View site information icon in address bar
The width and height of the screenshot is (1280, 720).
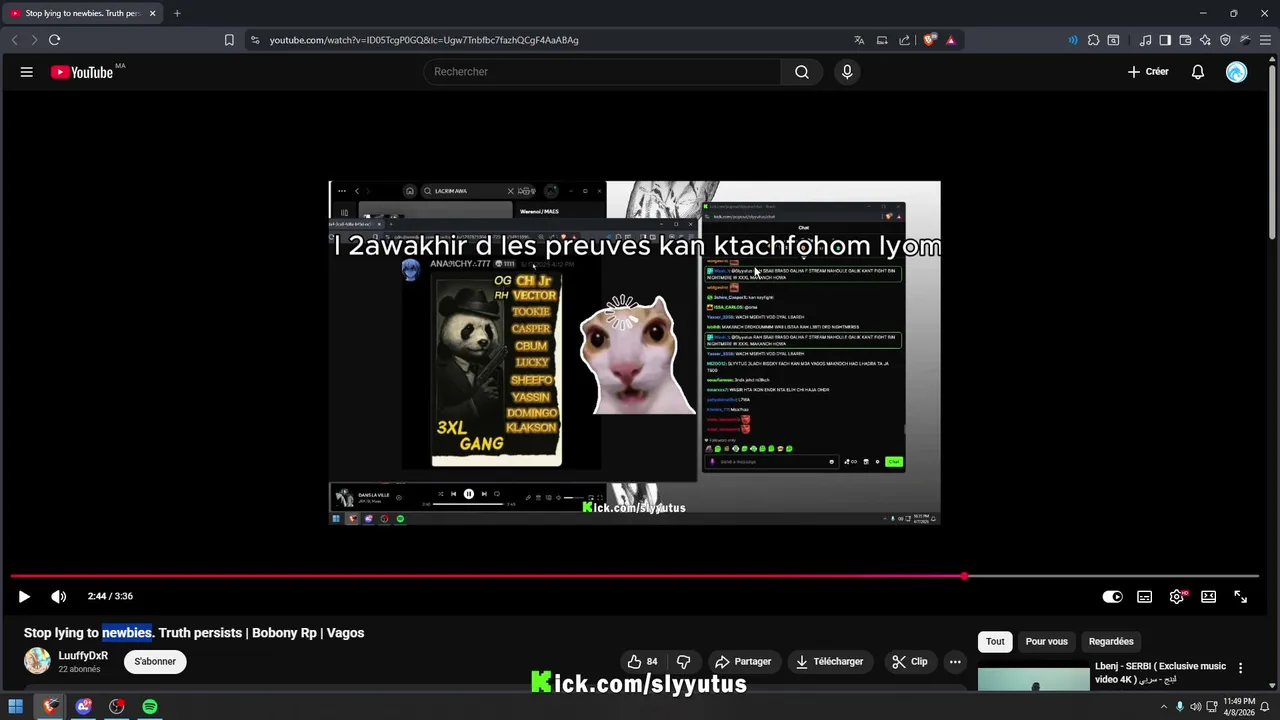click(x=255, y=40)
